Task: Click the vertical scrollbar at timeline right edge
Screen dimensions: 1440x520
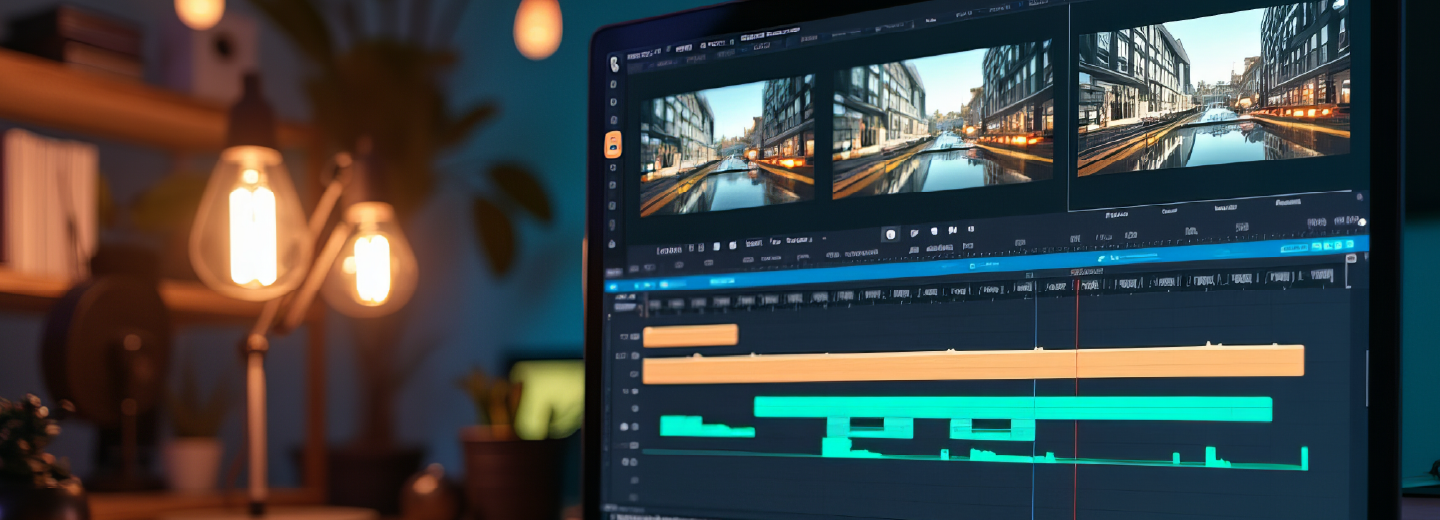Action: point(1368,380)
